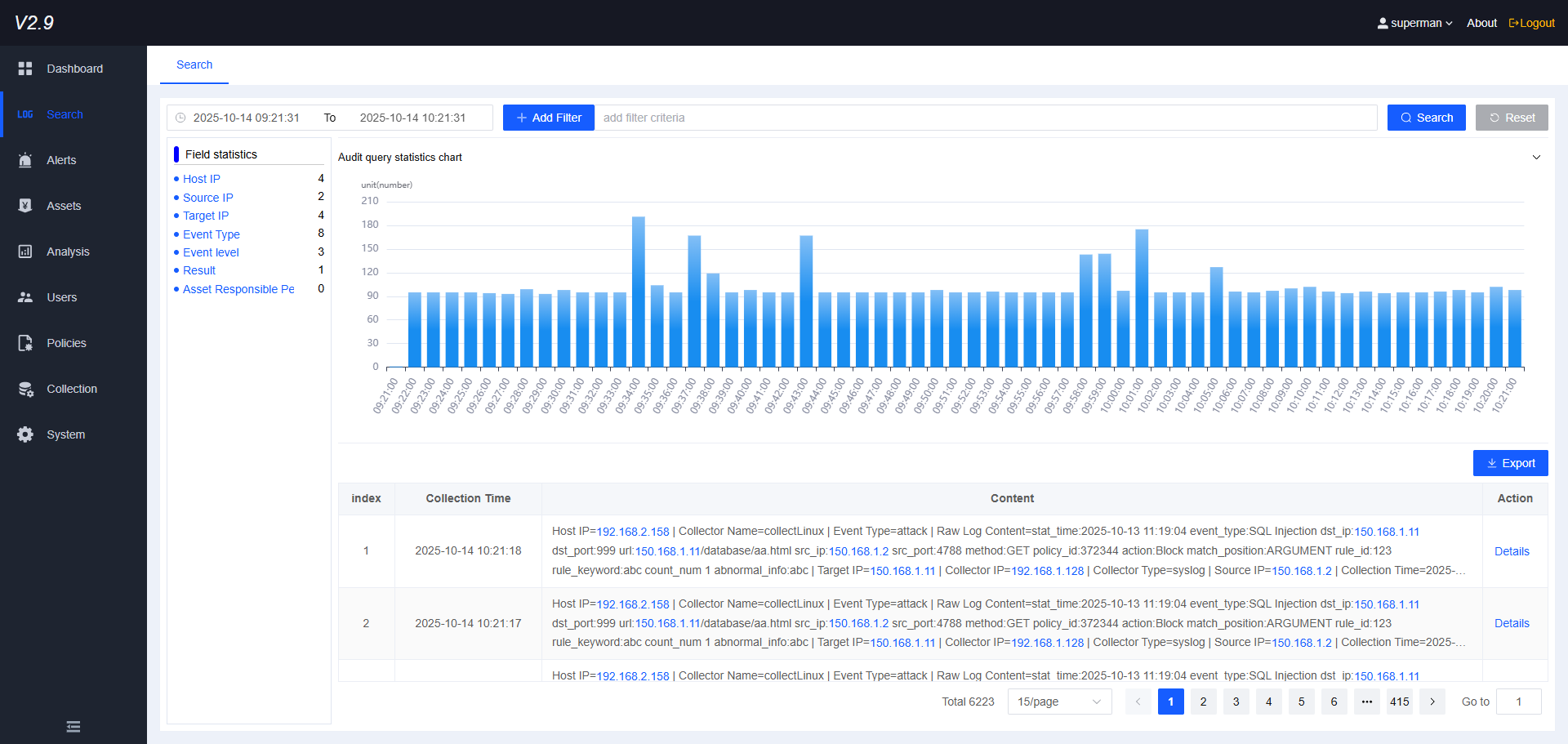
Task: Open superman user dropdown menu
Action: click(x=1414, y=23)
